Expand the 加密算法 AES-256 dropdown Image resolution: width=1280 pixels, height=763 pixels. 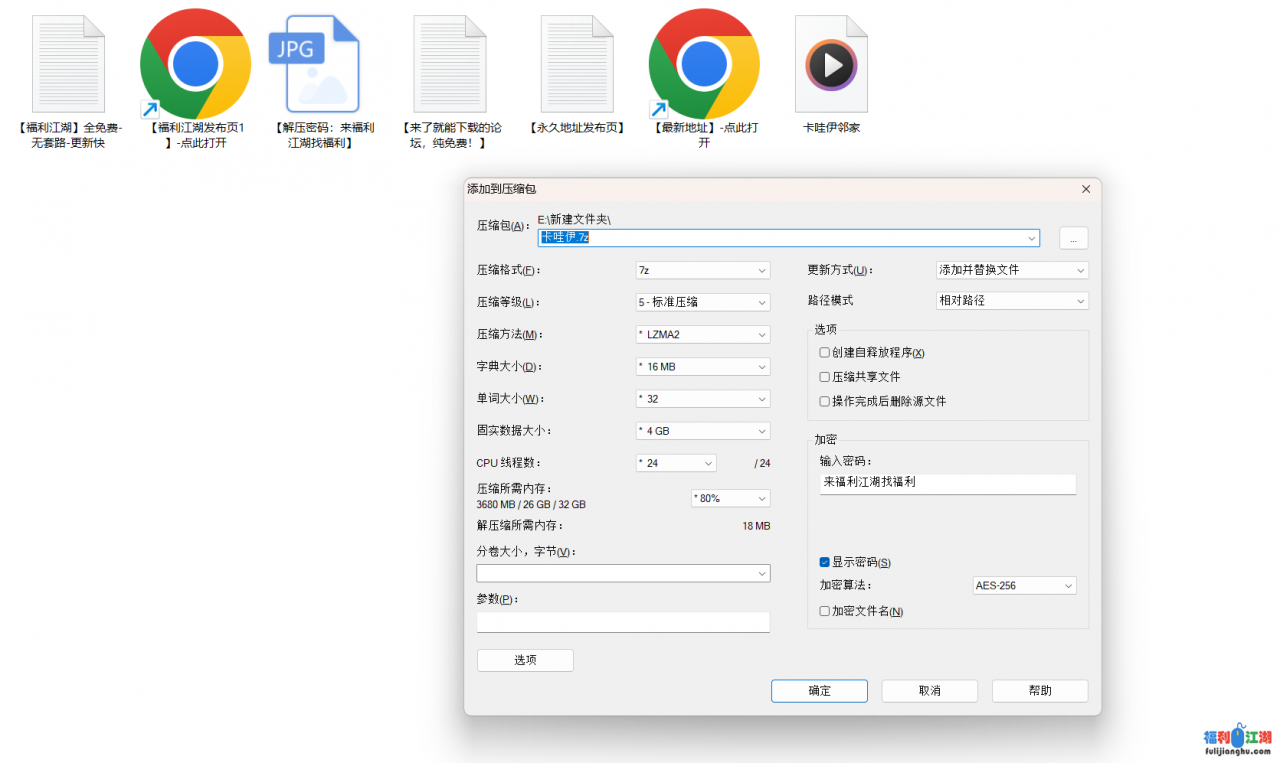[1024, 585]
